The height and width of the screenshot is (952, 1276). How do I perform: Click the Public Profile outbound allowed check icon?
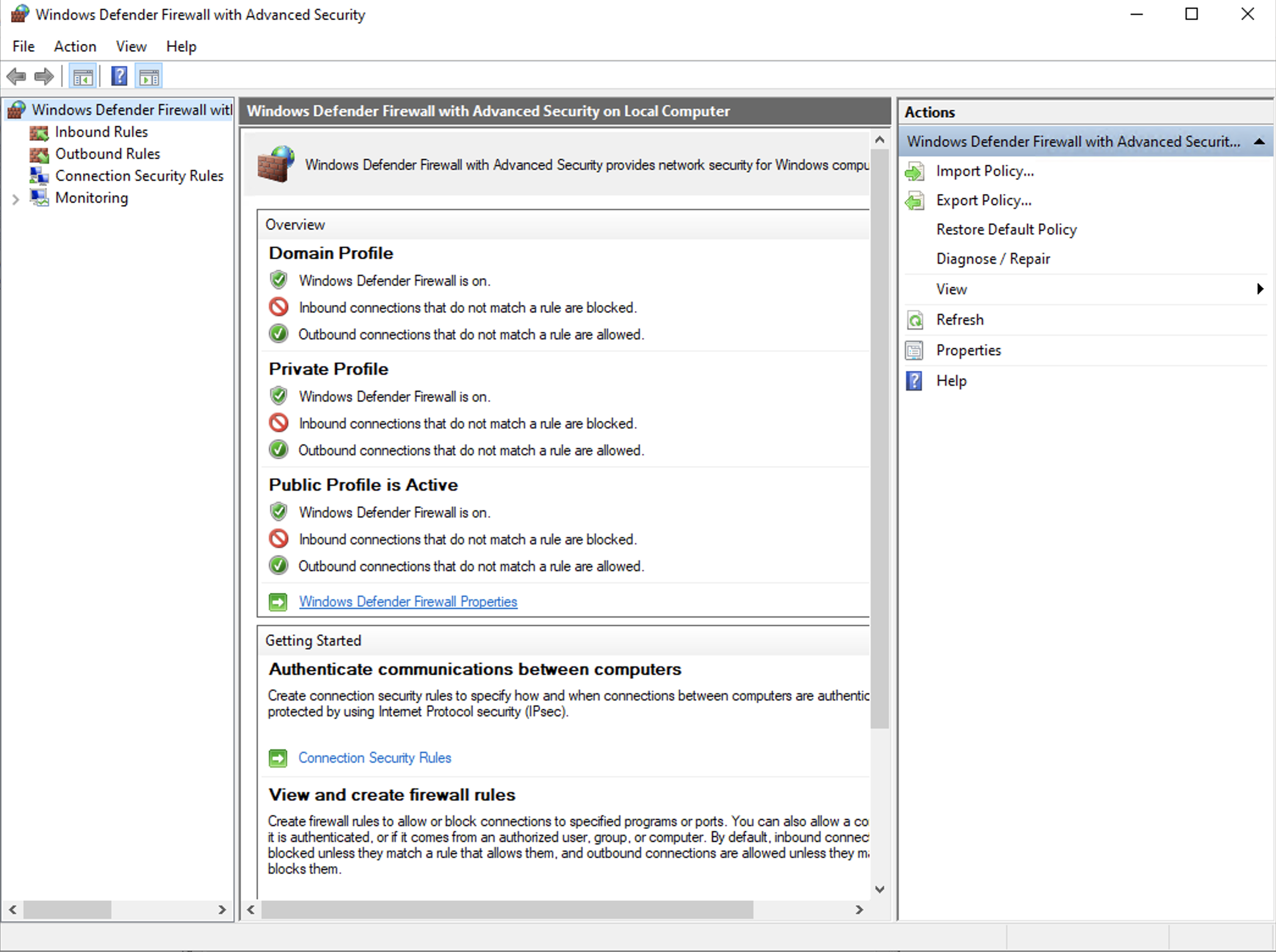point(278,566)
